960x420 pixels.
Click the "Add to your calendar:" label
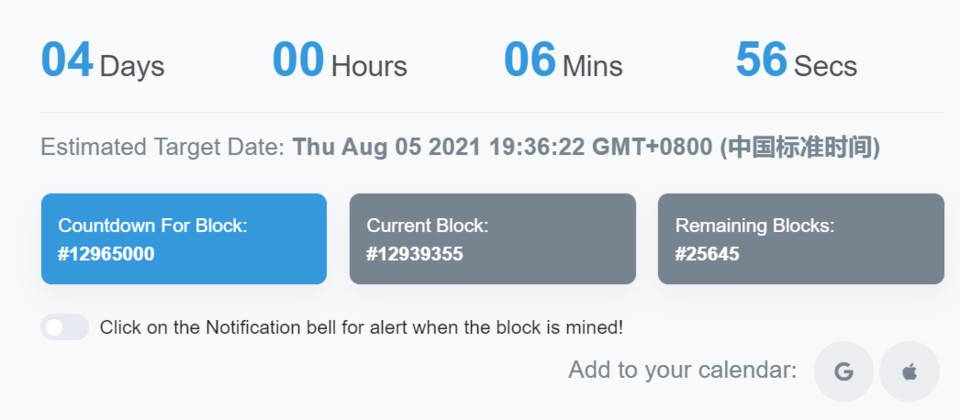coord(682,370)
